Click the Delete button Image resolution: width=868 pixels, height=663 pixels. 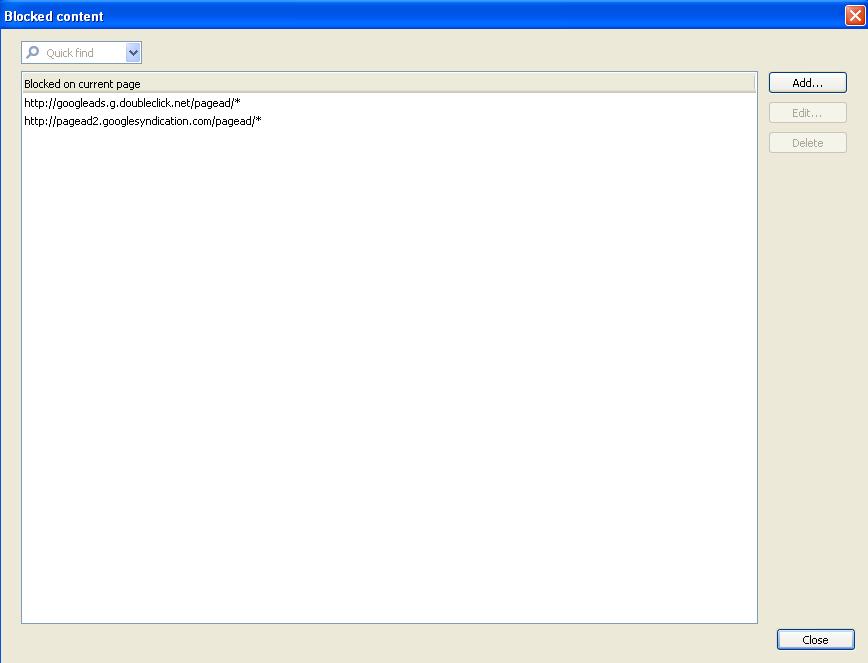click(x=807, y=143)
